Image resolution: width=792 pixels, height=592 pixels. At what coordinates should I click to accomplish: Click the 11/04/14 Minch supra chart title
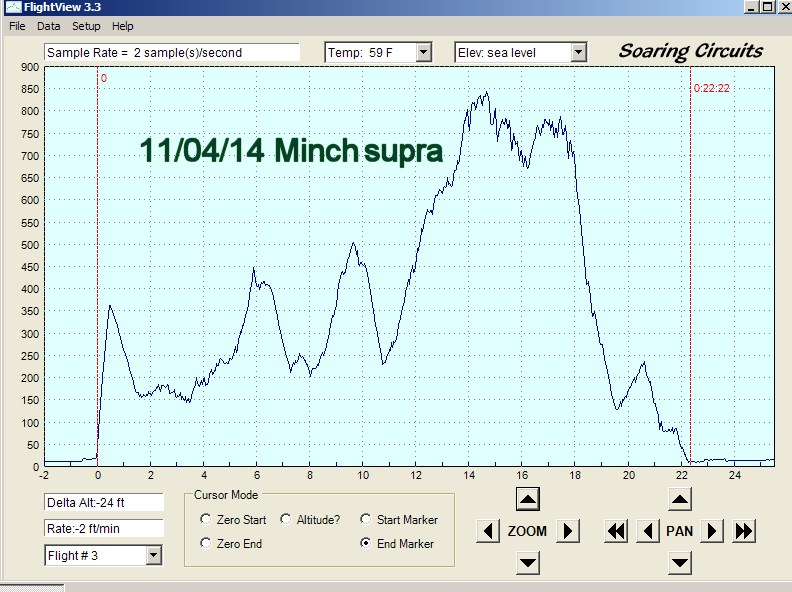[291, 151]
